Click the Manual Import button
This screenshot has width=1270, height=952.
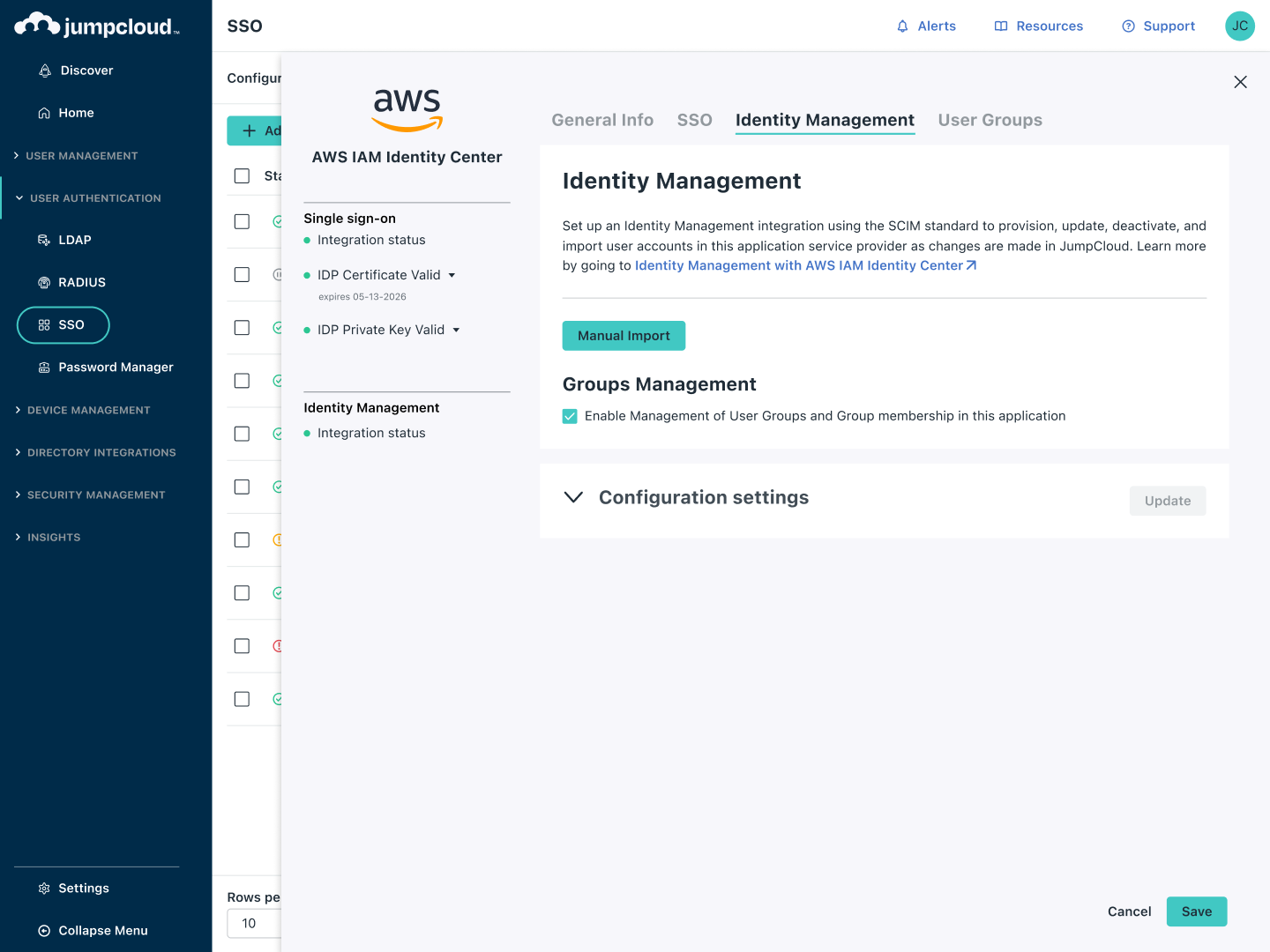624,335
